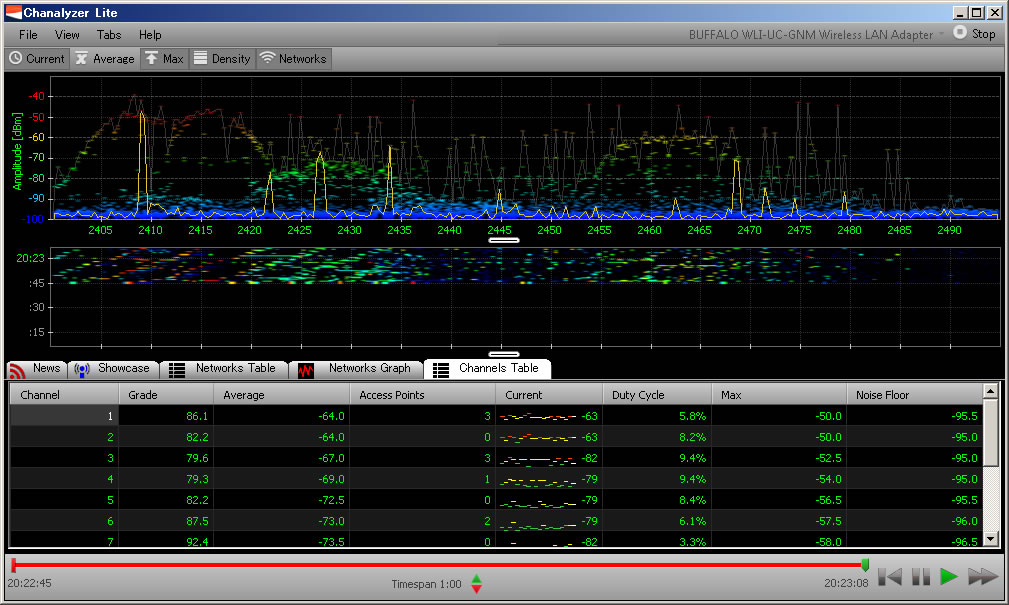Play the spectrum recording
This screenshot has height=605, width=1009.
(x=949, y=577)
